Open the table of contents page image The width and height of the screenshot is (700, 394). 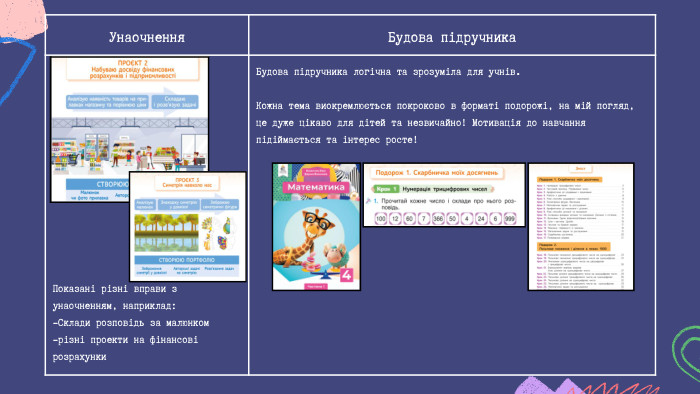[x=581, y=227]
